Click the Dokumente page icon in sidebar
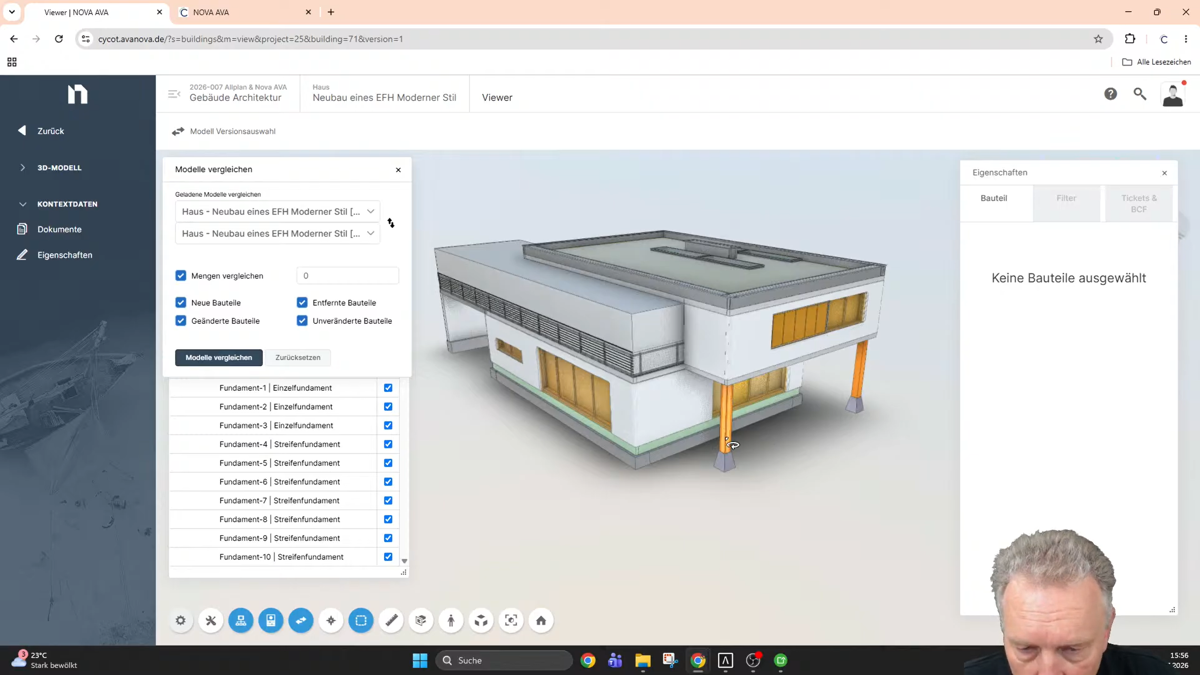This screenshot has height=675, width=1200. tap(22, 229)
